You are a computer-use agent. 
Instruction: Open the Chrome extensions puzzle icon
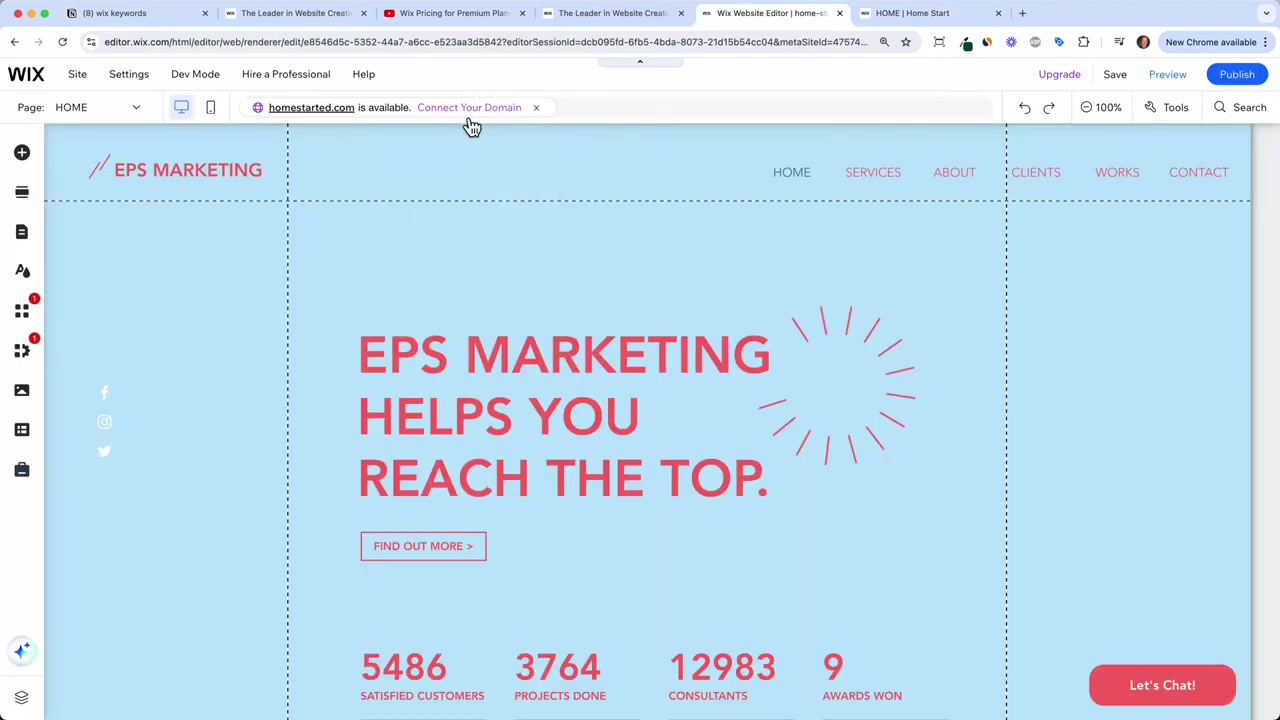(x=1083, y=42)
